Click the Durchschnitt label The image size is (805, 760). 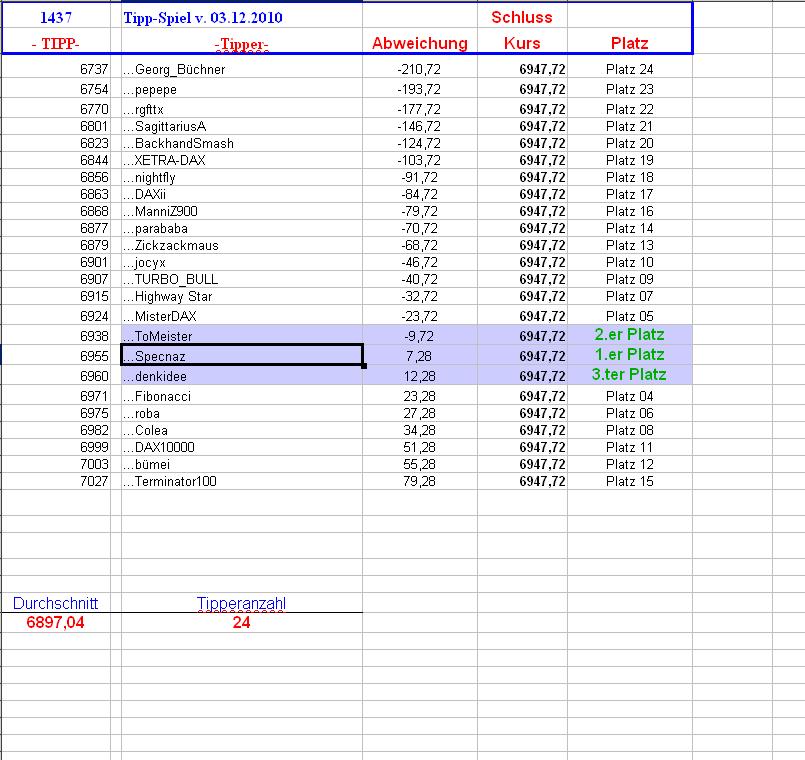[x=55, y=603]
